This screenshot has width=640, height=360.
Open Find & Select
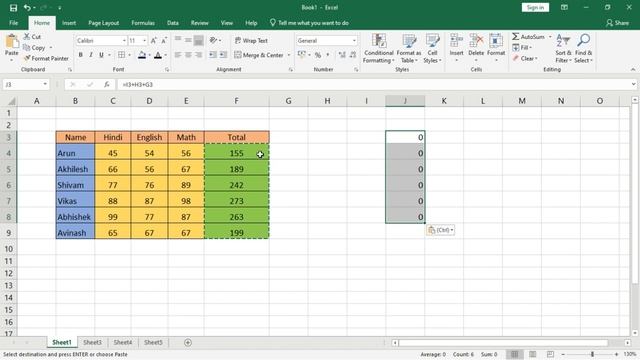[x=584, y=48]
